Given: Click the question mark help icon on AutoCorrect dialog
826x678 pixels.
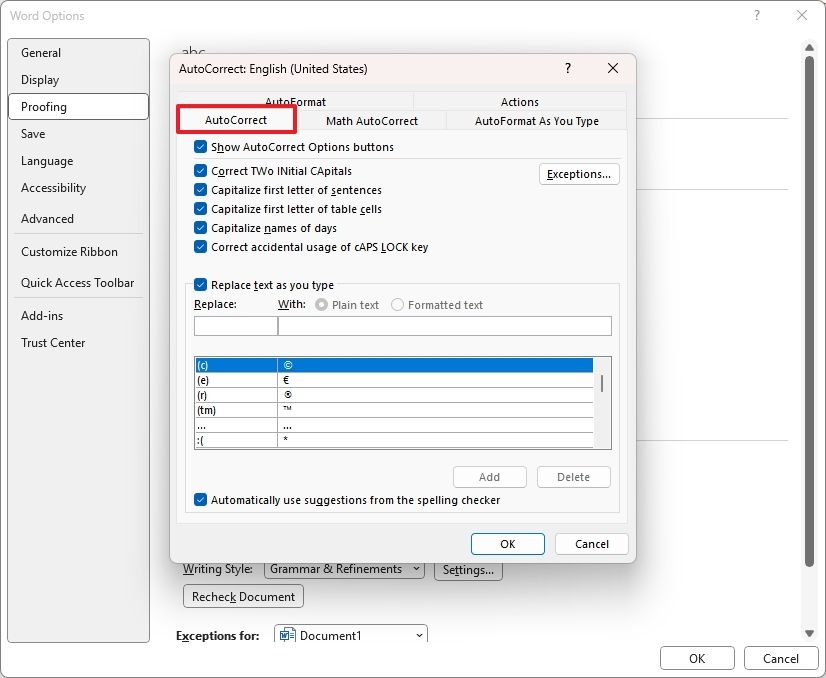Looking at the screenshot, I should pyautogui.click(x=567, y=68).
